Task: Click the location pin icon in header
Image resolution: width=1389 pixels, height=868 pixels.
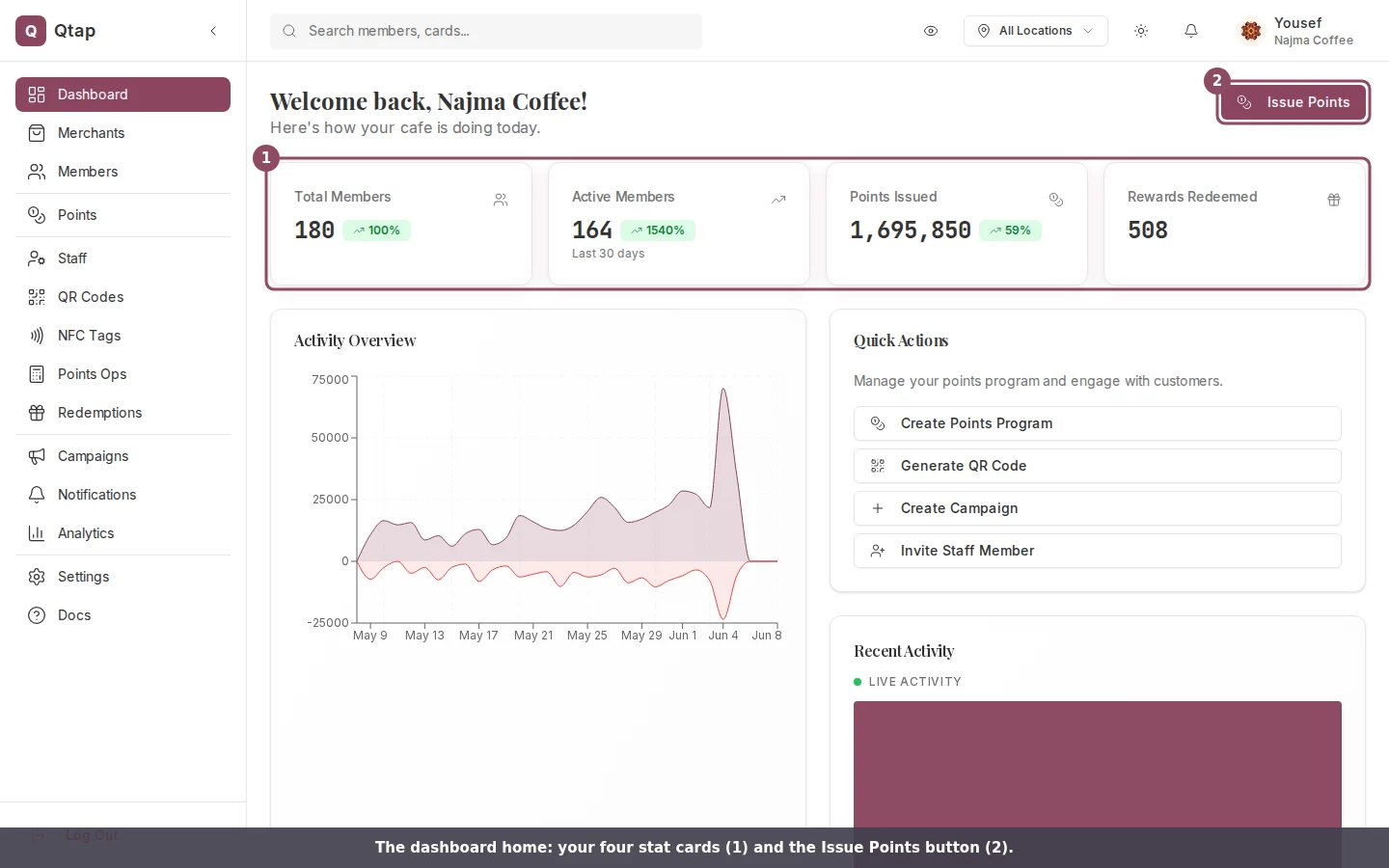Action: click(x=984, y=31)
